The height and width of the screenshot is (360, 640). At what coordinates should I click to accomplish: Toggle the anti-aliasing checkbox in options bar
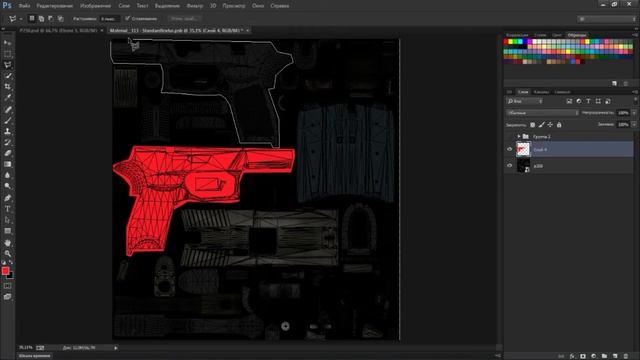(x=127, y=18)
